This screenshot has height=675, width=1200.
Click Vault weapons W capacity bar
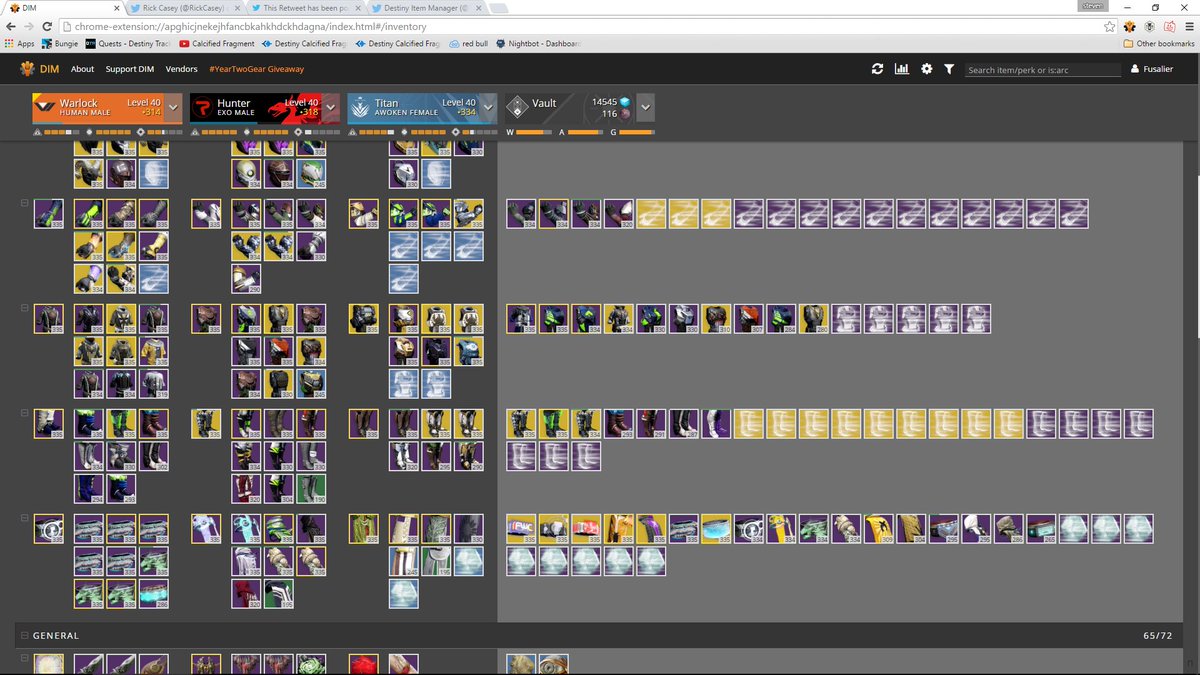[x=531, y=132]
